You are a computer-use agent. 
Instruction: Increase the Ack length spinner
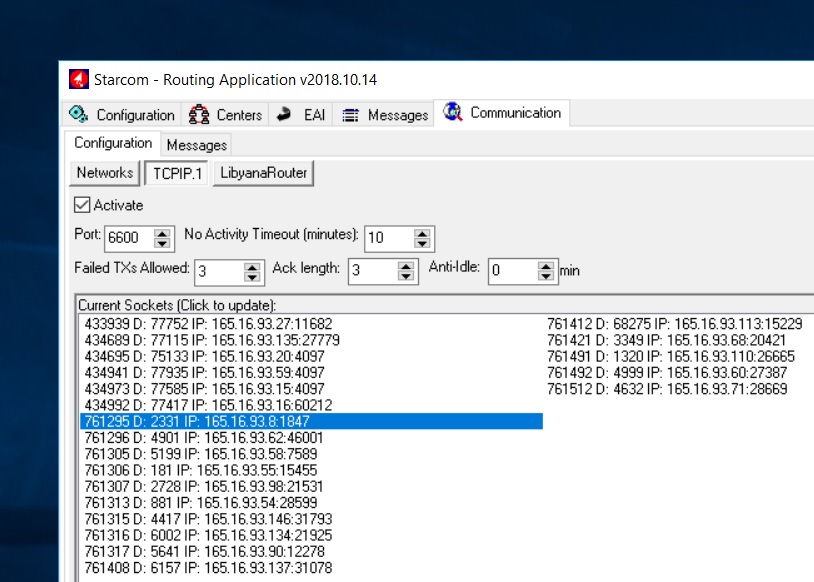[x=406, y=266]
